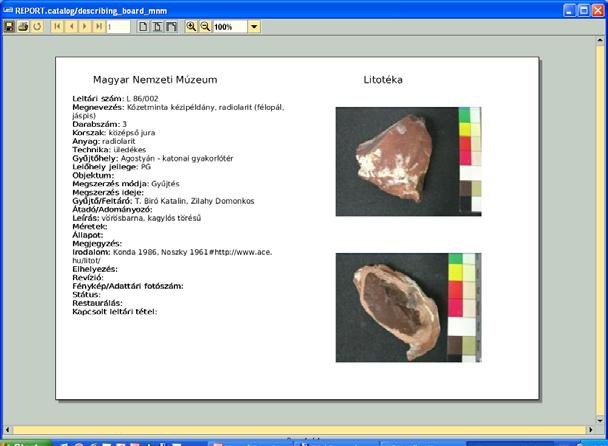Click the 'Irodalom: Konda 1986, Noszky 1961' line
The width and height of the screenshot is (608, 446).
[172, 256]
